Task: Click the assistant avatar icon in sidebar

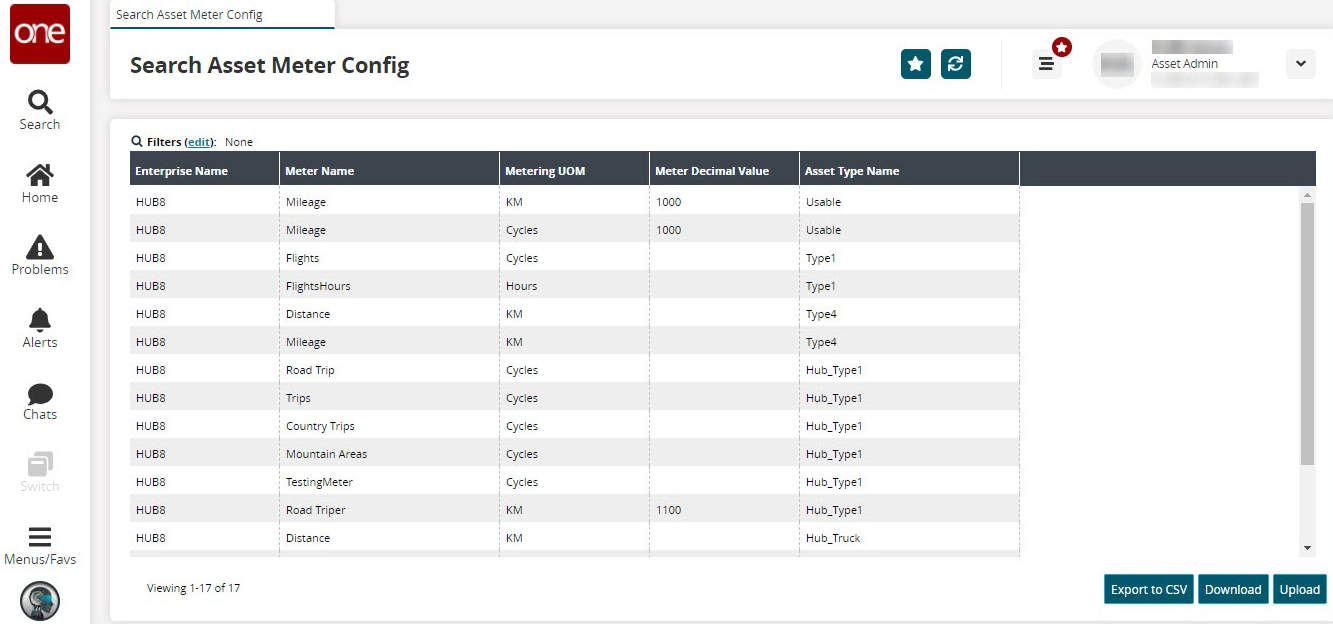Action: (x=40, y=601)
